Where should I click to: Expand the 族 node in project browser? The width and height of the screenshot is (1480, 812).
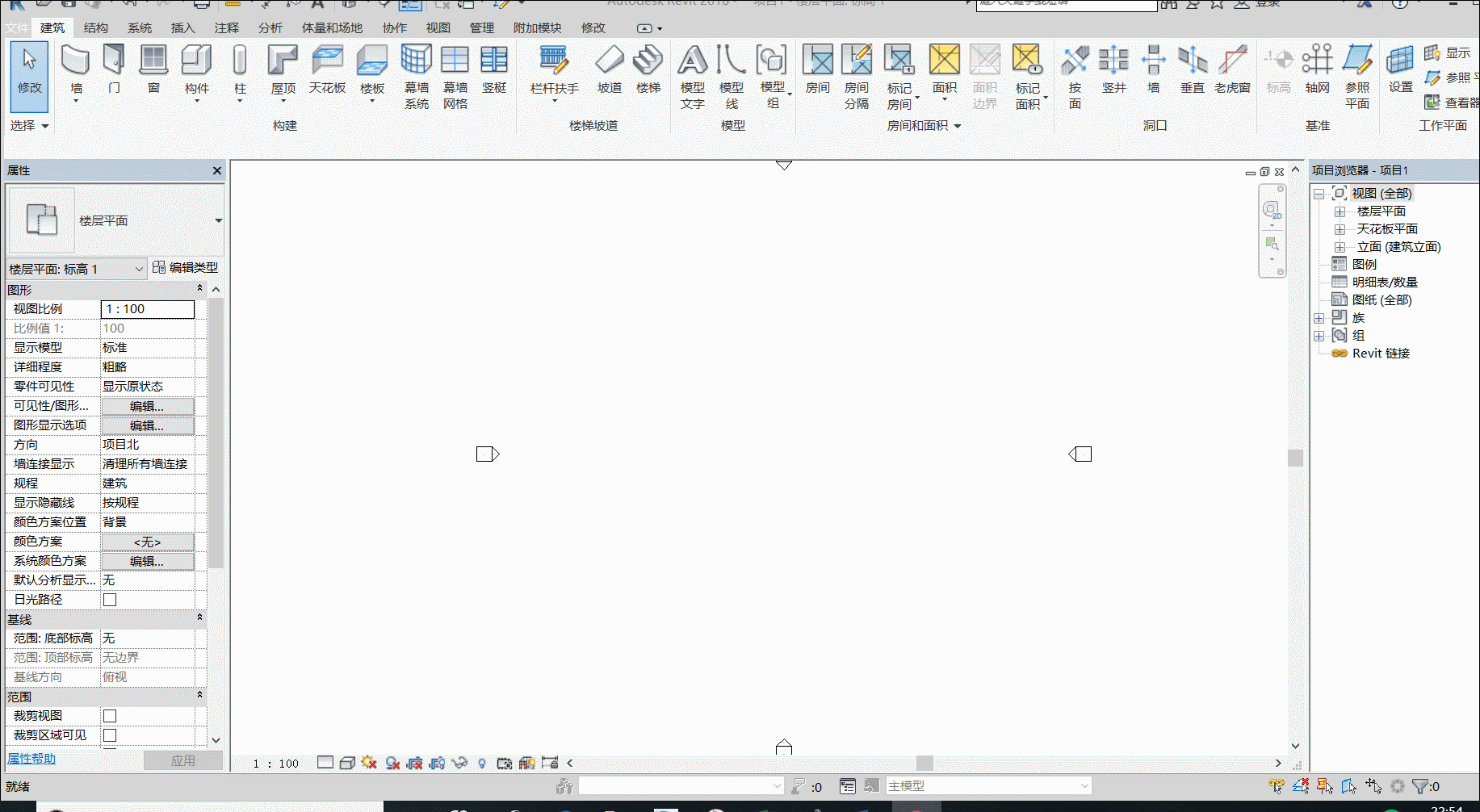point(1319,318)
